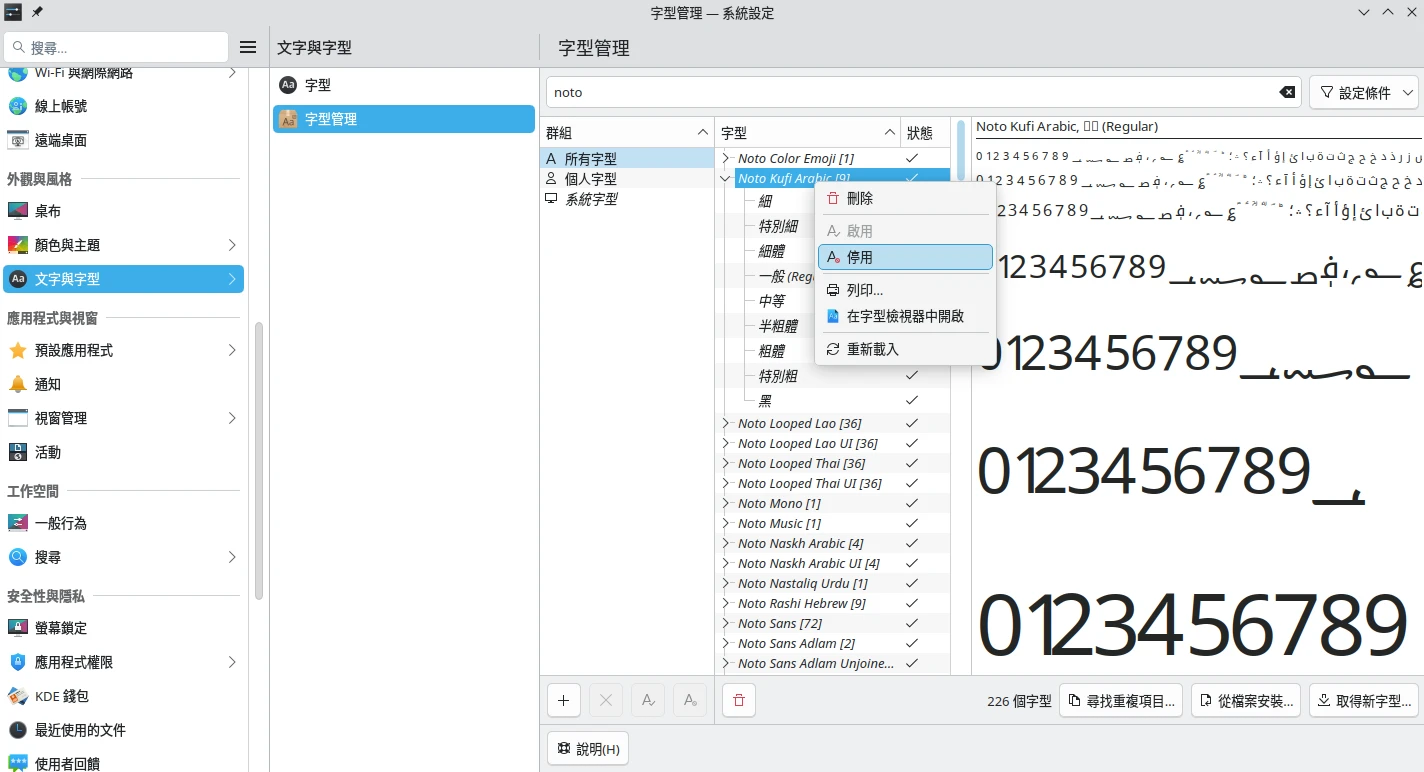Select the 通知 bell entry

[x=48, y=384]
